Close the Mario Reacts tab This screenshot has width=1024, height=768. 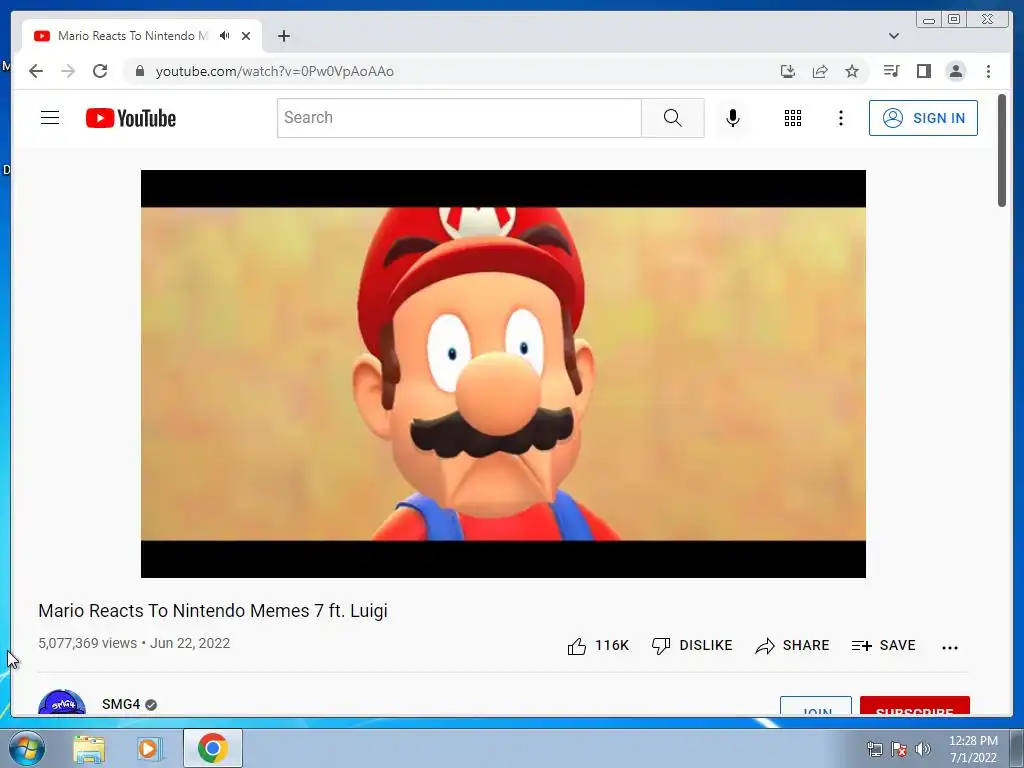[246, 36]
